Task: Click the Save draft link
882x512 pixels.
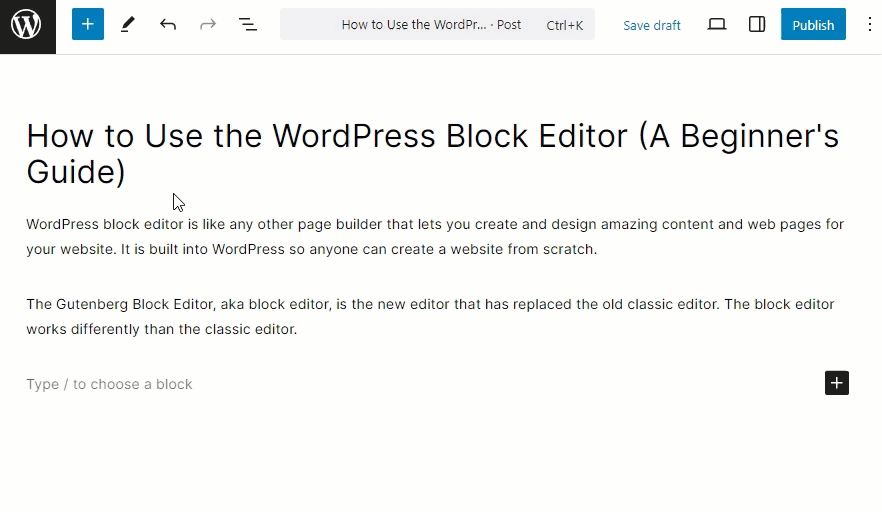Action: [651, 25]
